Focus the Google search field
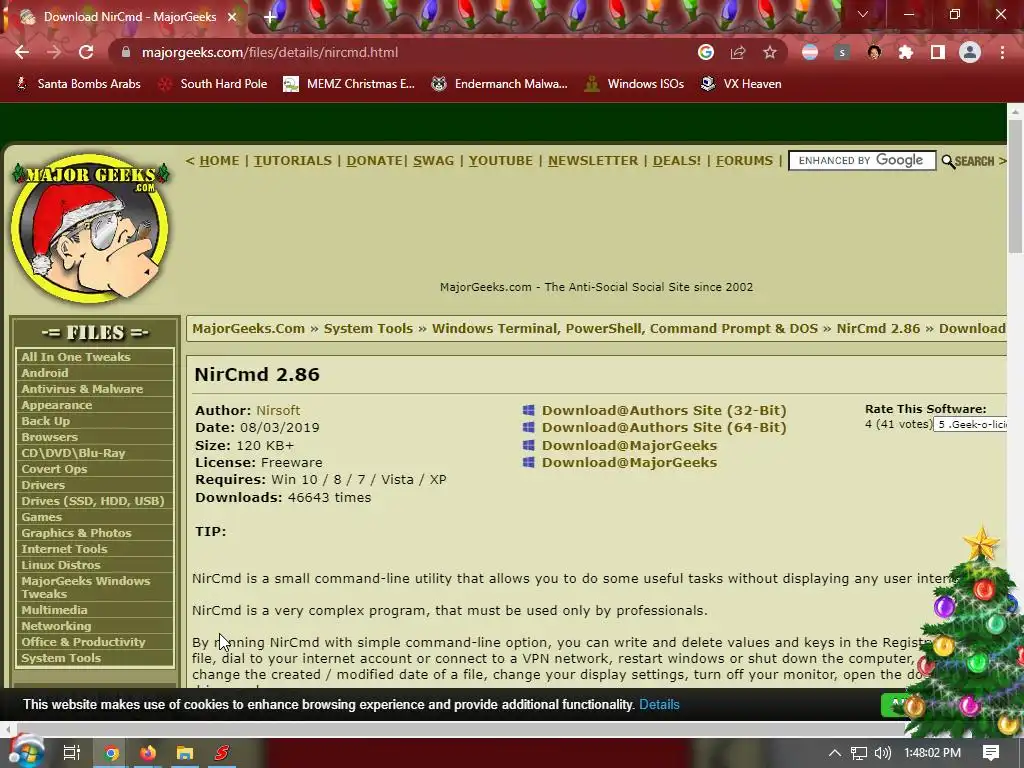This screenshot has width=1024, height=768. click(862, 161)
